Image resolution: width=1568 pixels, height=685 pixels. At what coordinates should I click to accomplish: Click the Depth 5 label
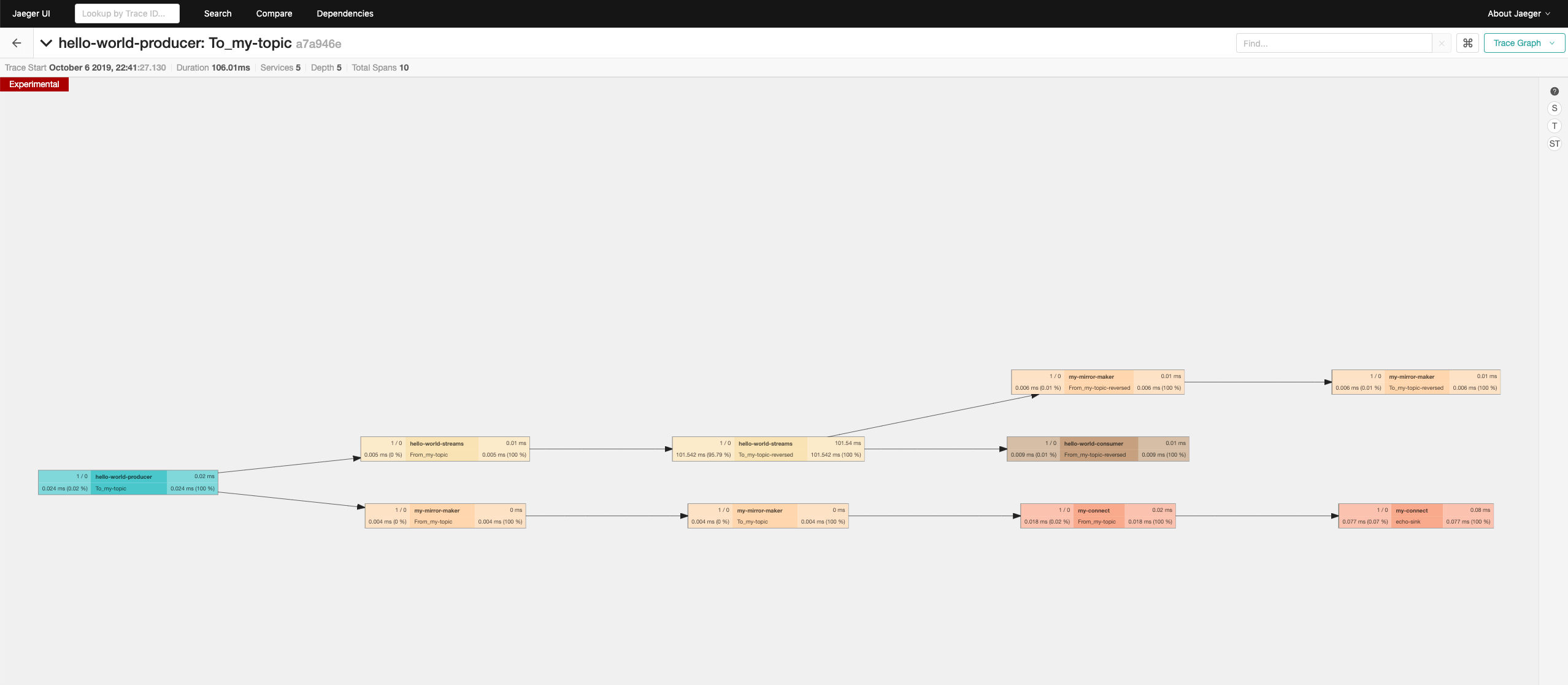point(326,68)
